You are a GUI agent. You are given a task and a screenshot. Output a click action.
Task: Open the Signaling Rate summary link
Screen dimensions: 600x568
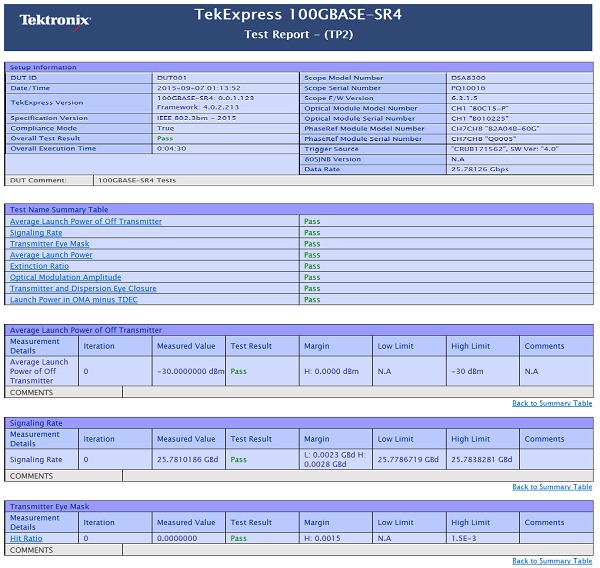(35, 232)
